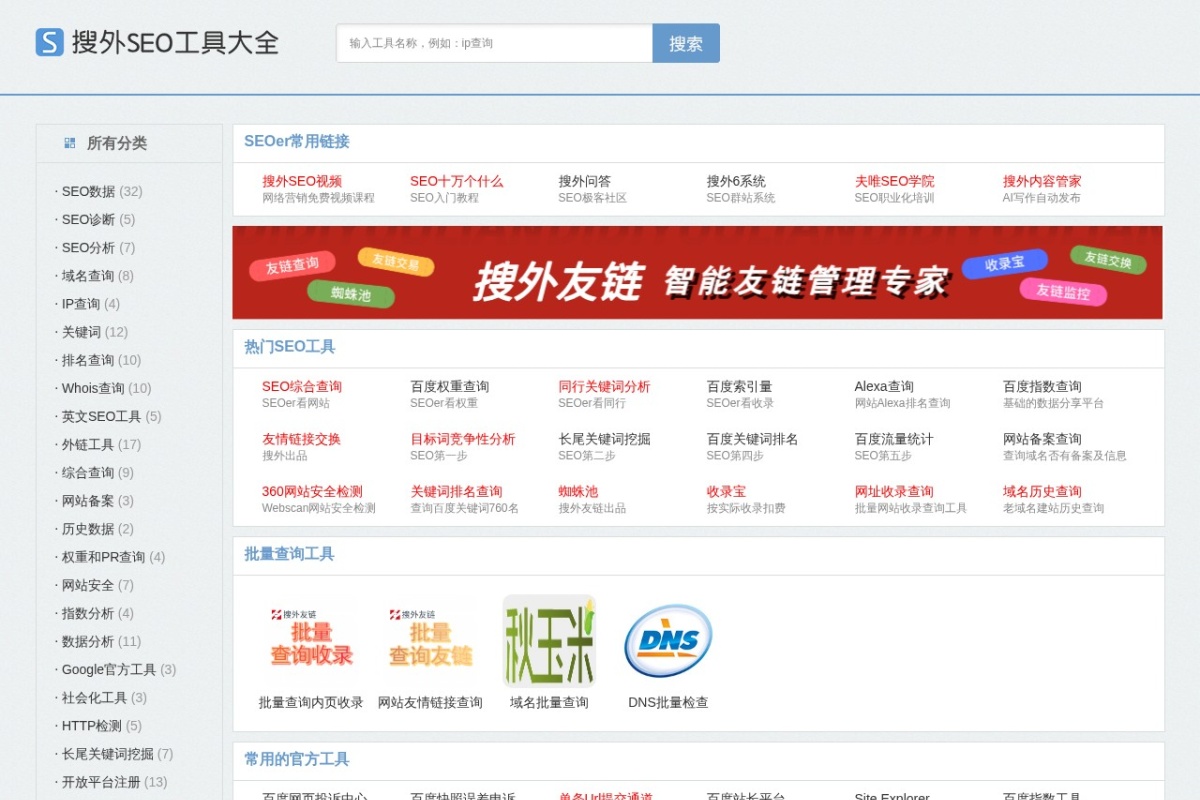Click the 热门SEO工具 section heading

coord(290,347)
